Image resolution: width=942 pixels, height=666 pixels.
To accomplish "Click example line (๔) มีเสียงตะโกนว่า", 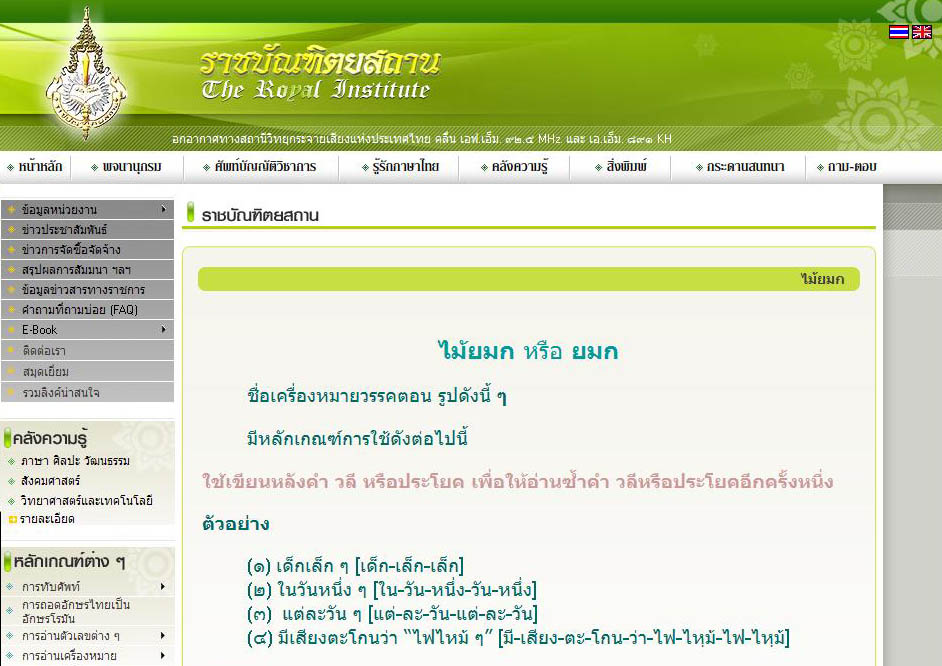I will tap(518, 638).
